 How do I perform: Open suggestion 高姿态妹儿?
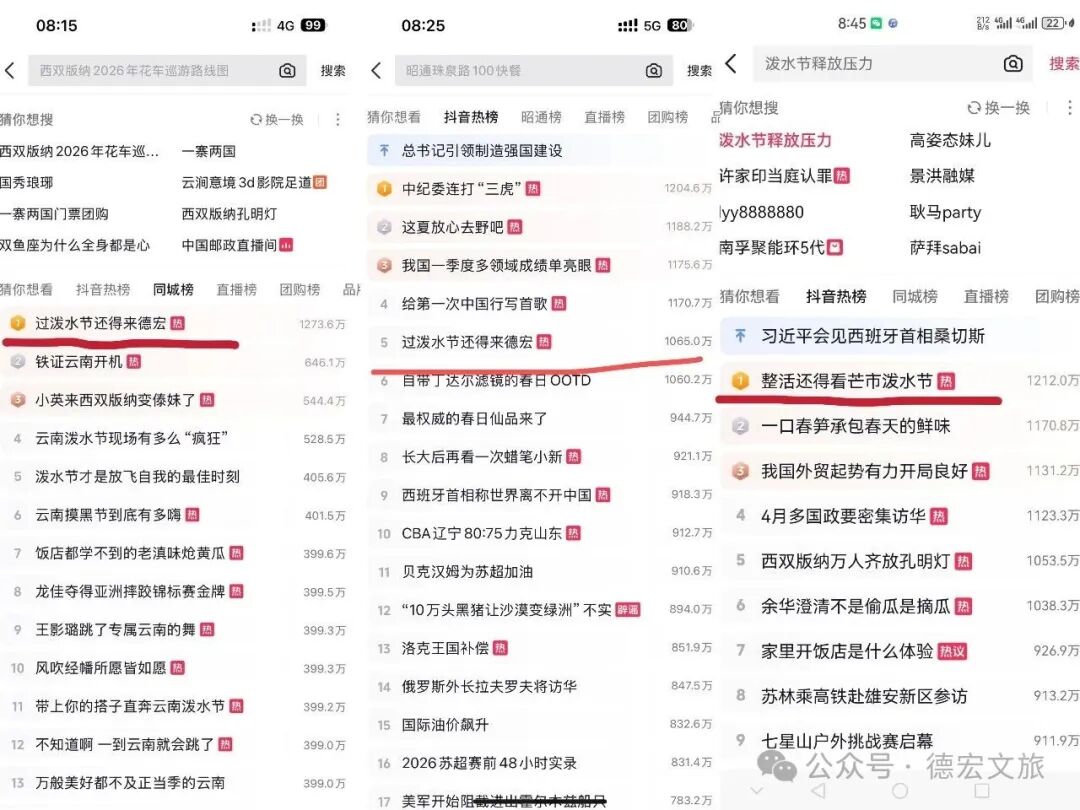point(951,141)
